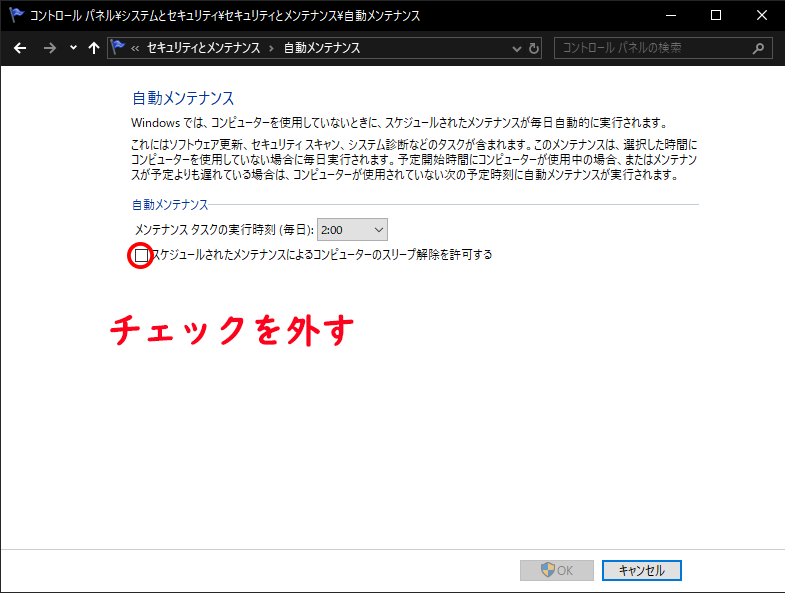Screen dimensions: 785x593
Task: Navigate to セキュリティとメンテナンス breadcrumb
Action: coord(203,48)
